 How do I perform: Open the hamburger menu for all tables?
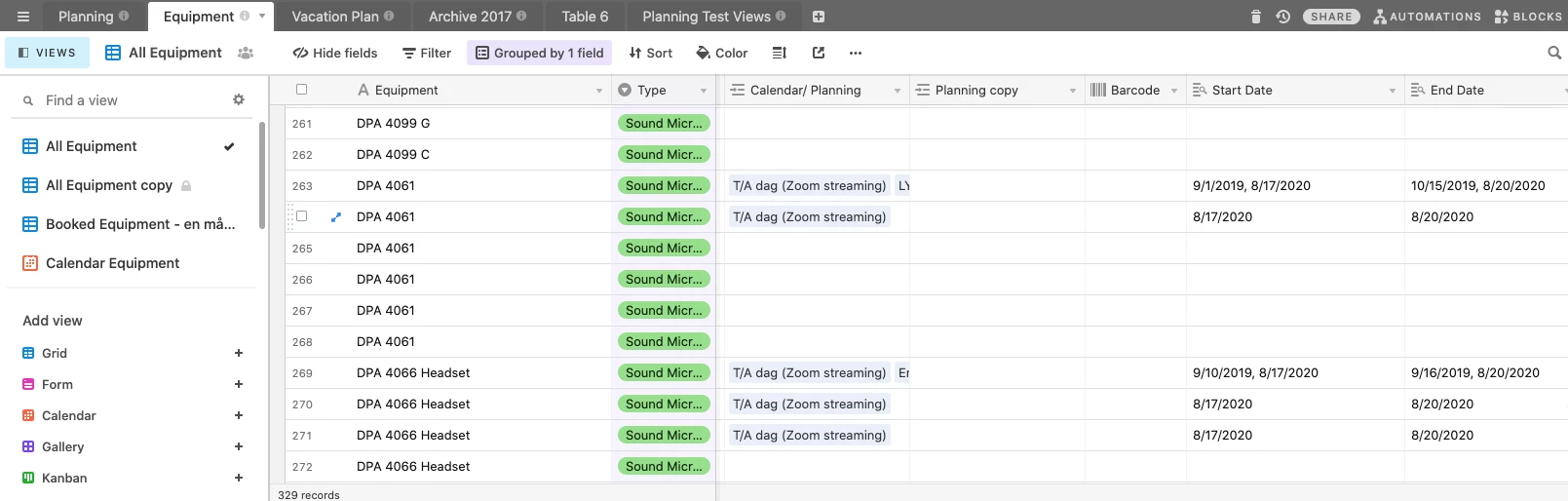coord(23,17)
